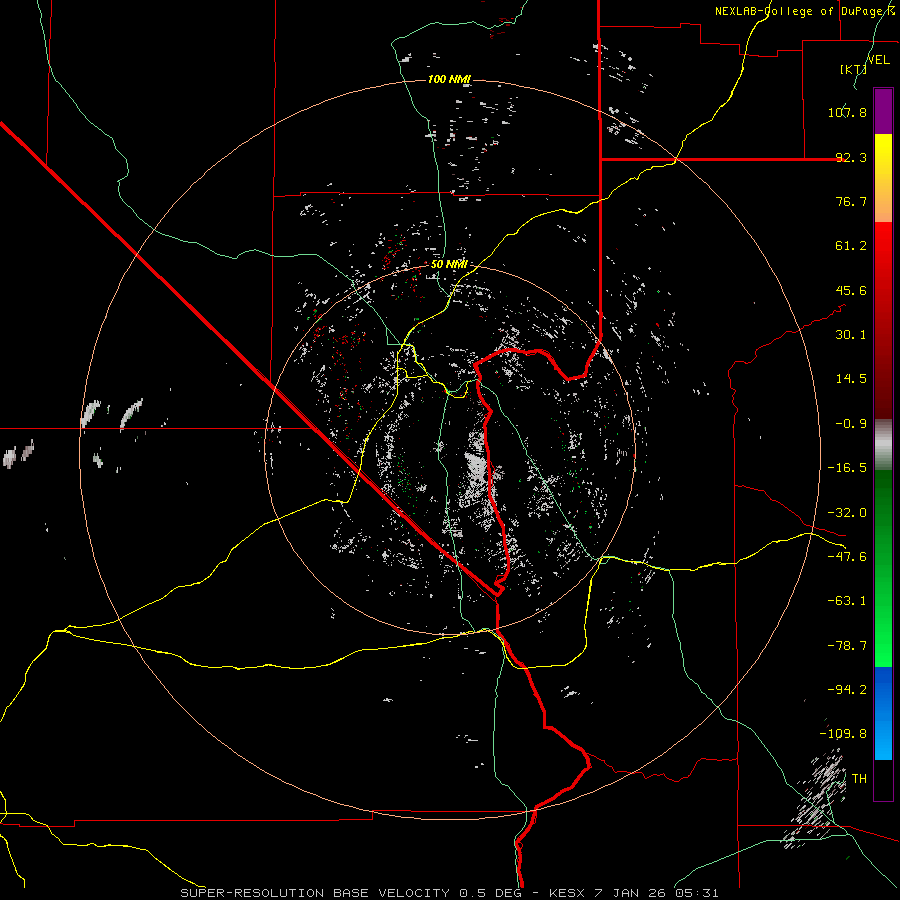Click the 'SUPER-RESOLUTION BASE VELOCITY 0.5 DEG' caption

click(x=351, y=893)
